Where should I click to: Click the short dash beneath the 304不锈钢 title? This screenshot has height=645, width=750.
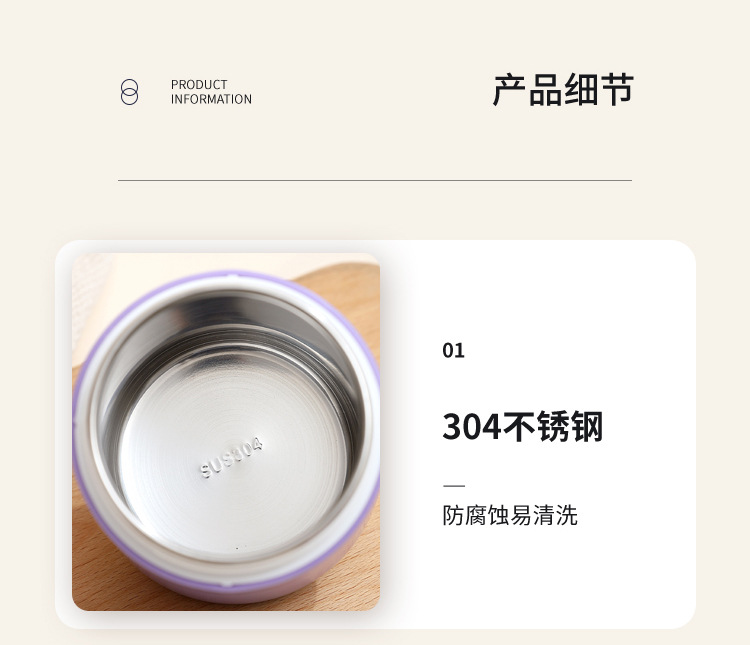454,486
